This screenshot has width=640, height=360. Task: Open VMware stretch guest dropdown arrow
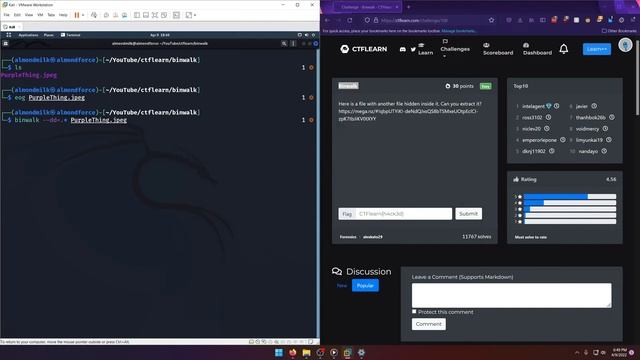coord(195,15)
